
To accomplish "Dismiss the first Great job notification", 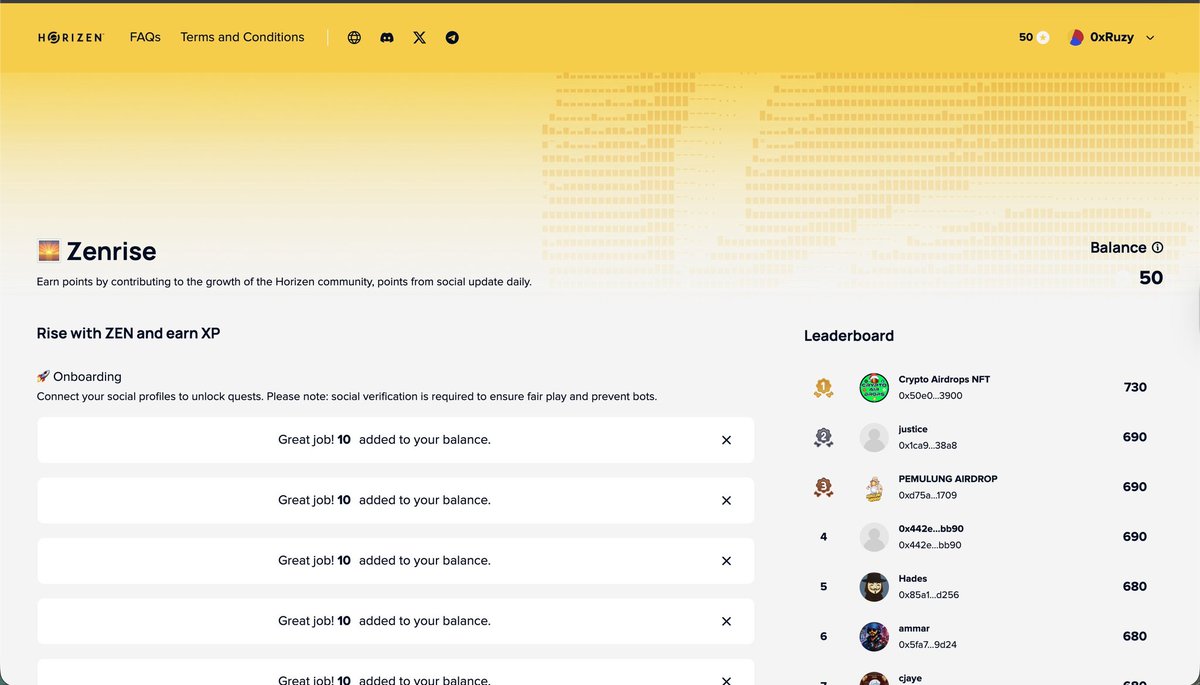I will [x=727, y=440].
